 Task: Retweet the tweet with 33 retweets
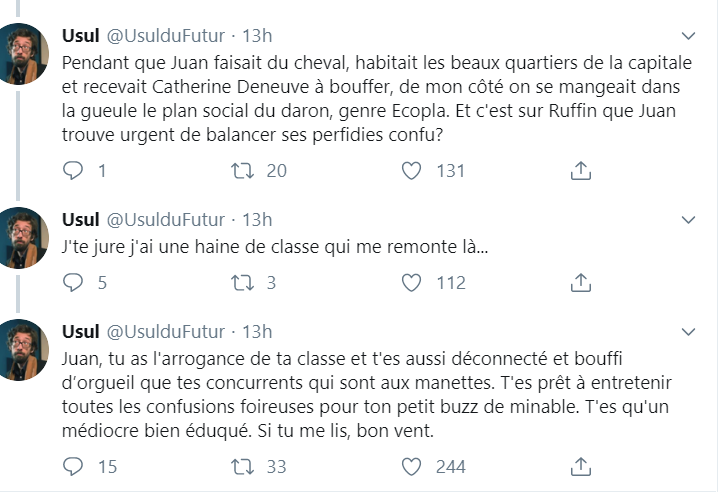pyautogui.click(x=243, y=467)
